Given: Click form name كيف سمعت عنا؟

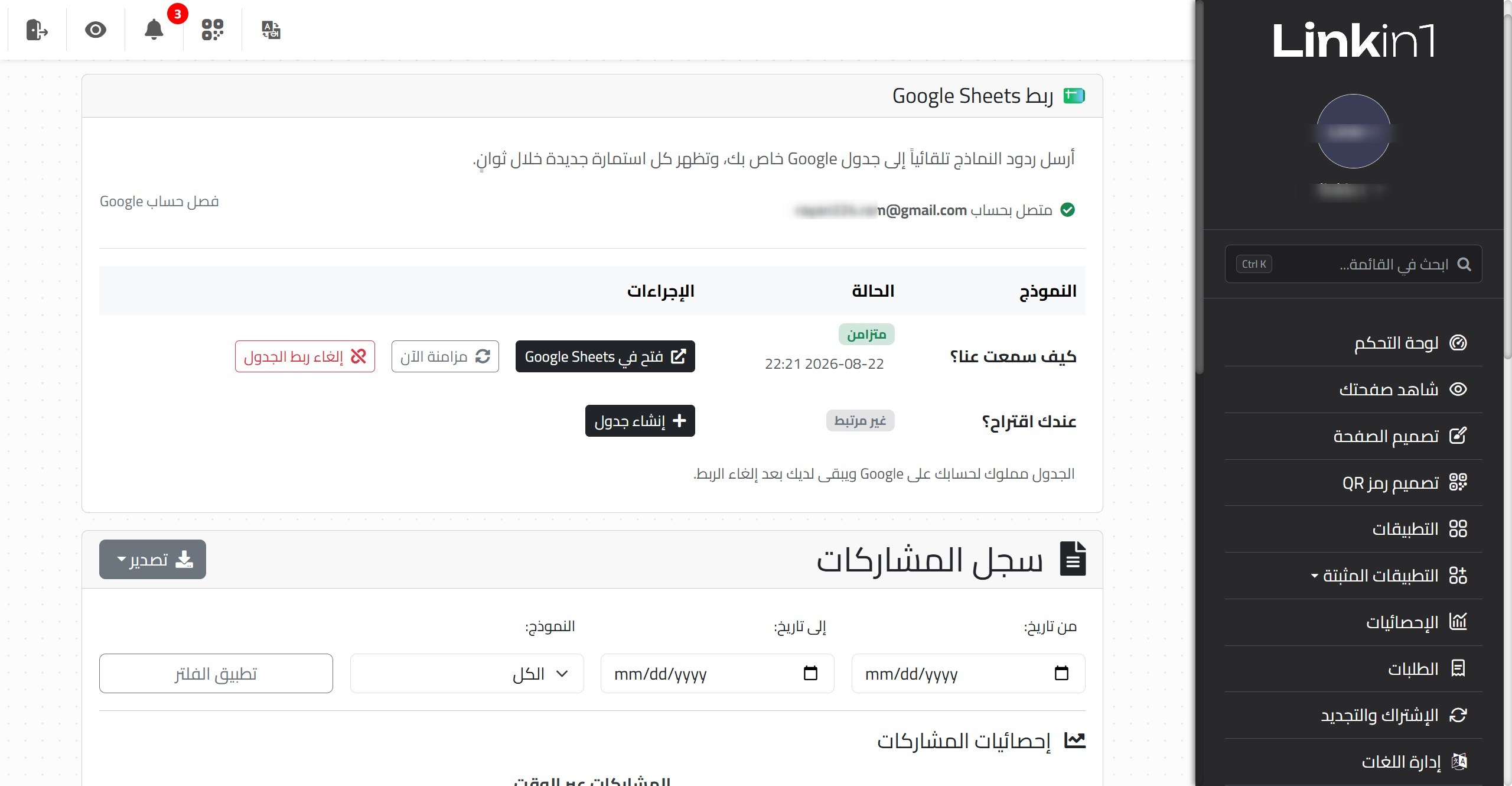Looking at the screenshot, I should tap(1014, 356).
